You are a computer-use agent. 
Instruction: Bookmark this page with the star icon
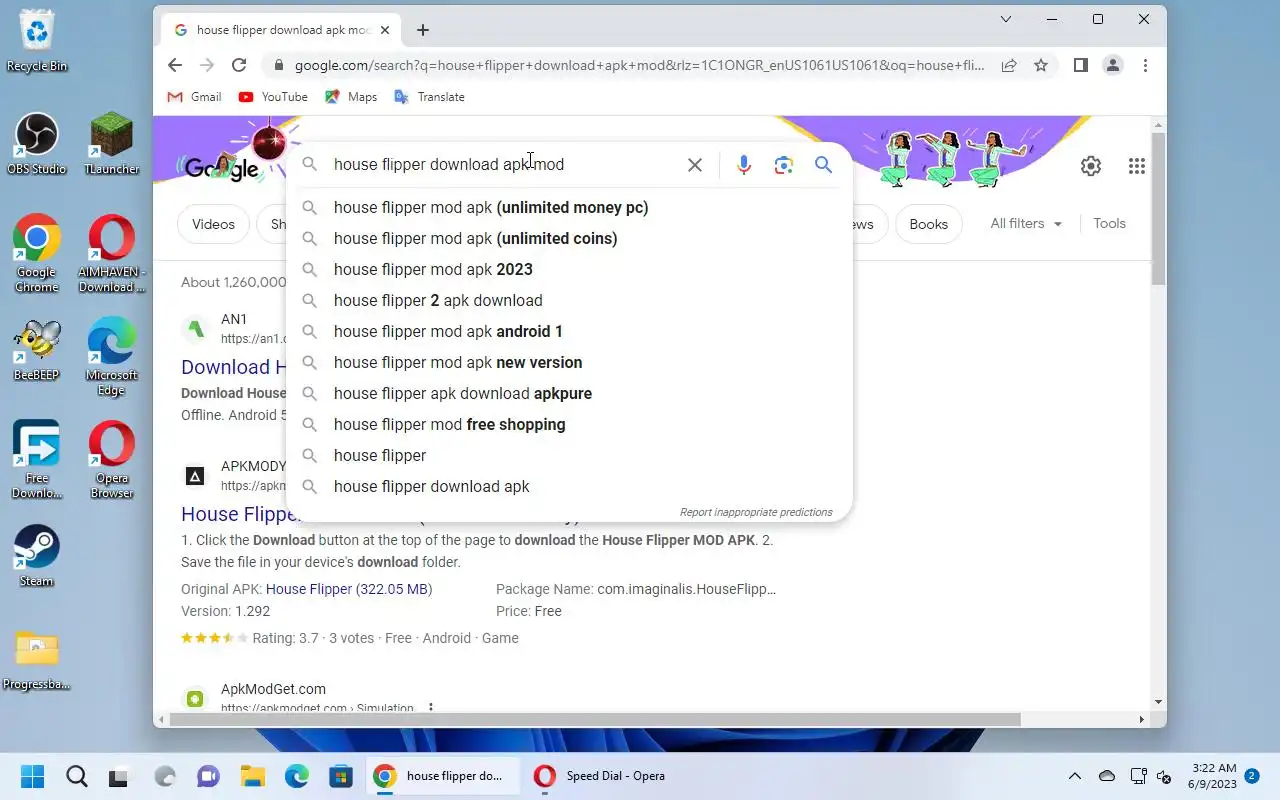click(1041, 65)
